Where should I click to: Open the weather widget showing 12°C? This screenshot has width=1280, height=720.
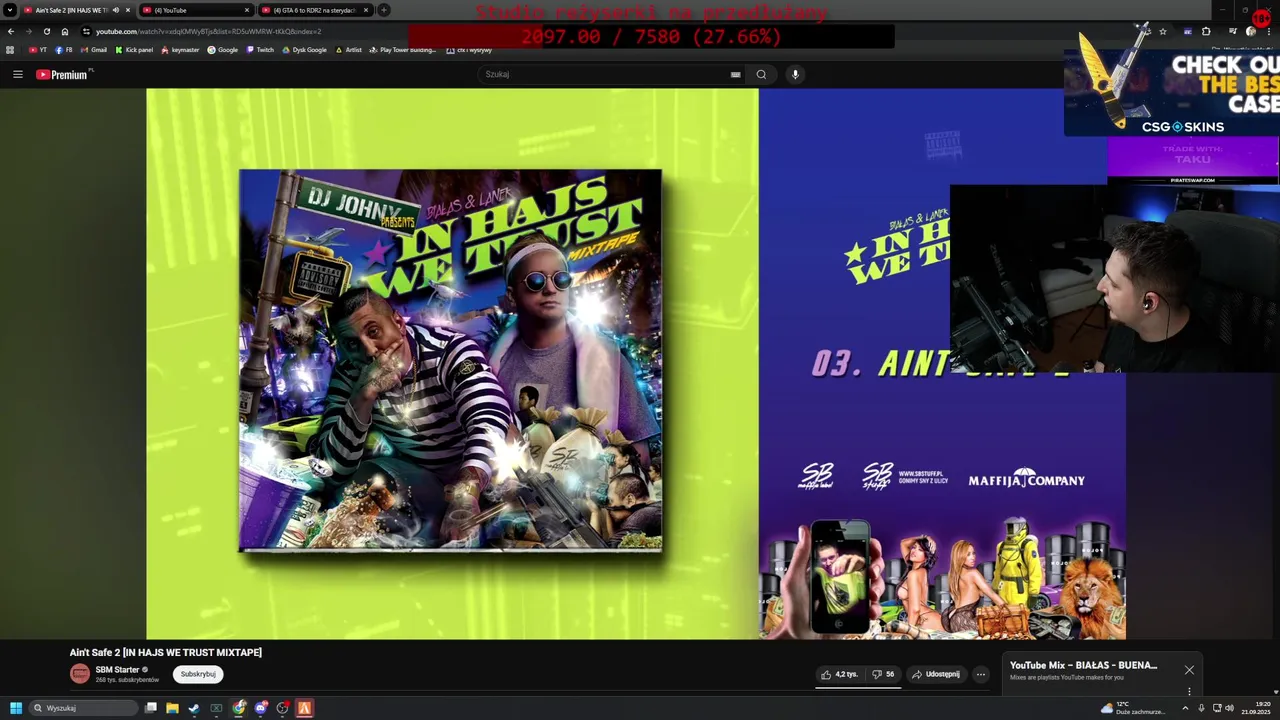1133,708
